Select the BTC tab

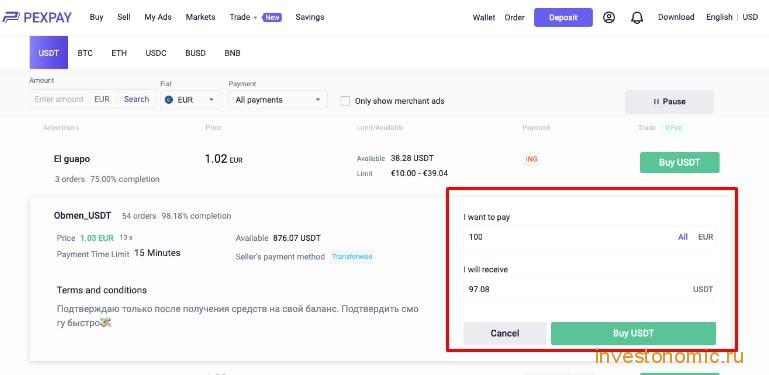pyautogui.click(x=85, y=53)
